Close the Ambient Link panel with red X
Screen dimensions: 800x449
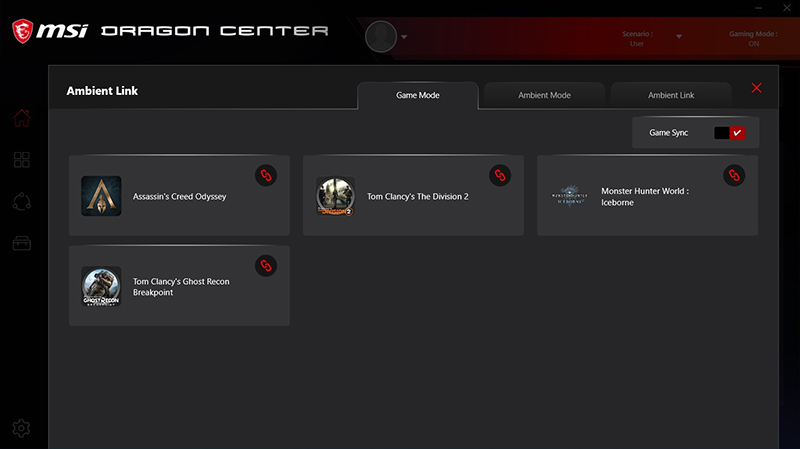(756, 89)
